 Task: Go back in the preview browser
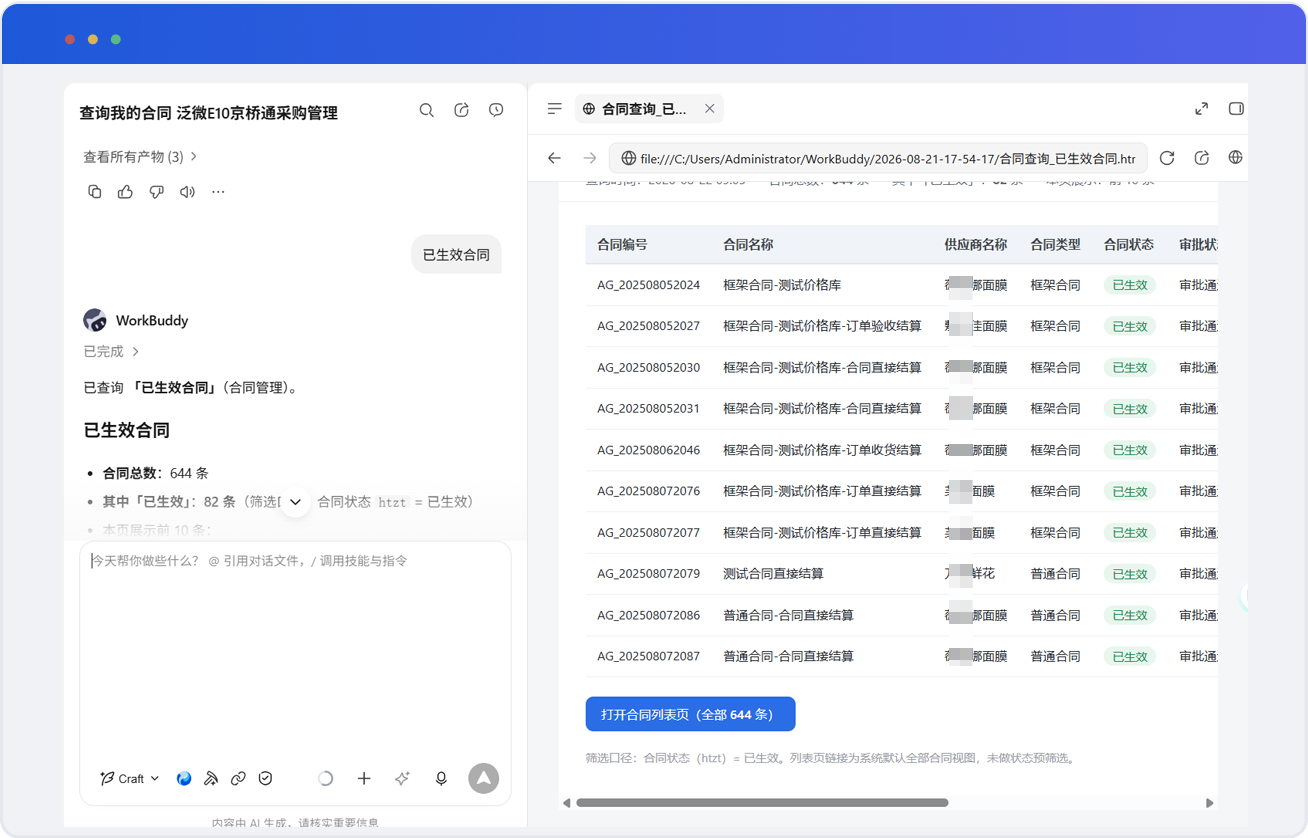[x=555, y=158]
